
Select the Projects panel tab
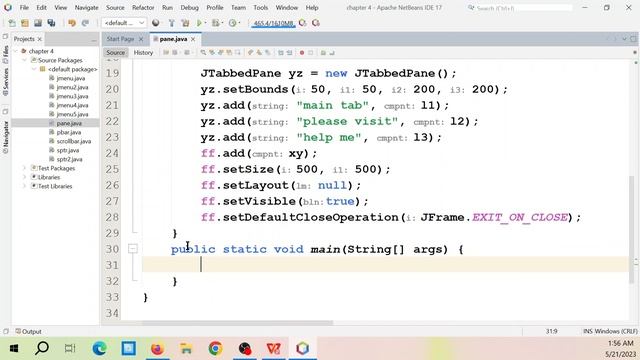(x=24, y=39)
